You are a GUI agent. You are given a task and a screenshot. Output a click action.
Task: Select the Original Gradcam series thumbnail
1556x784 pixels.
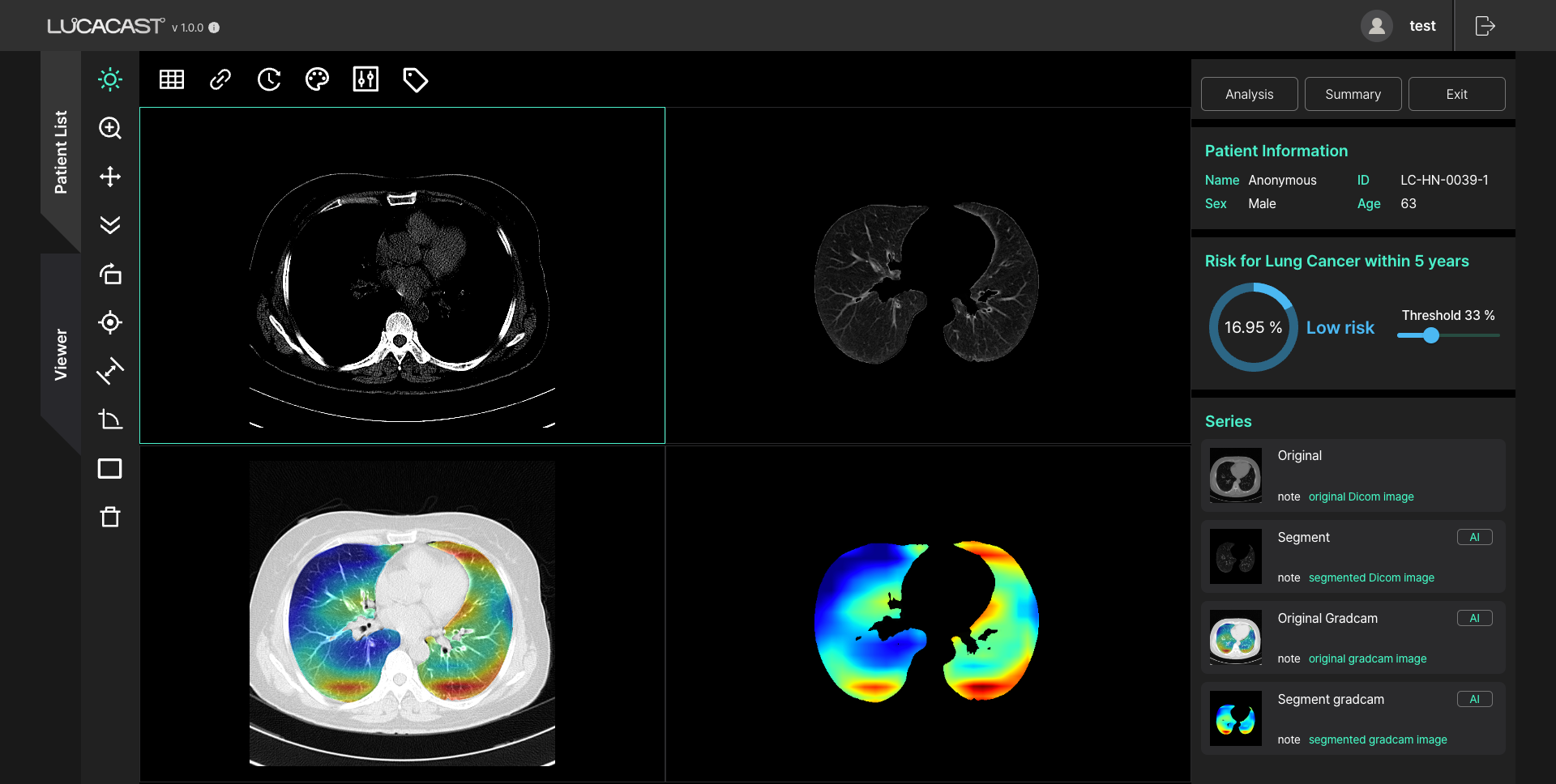(x=1235, y=637)
